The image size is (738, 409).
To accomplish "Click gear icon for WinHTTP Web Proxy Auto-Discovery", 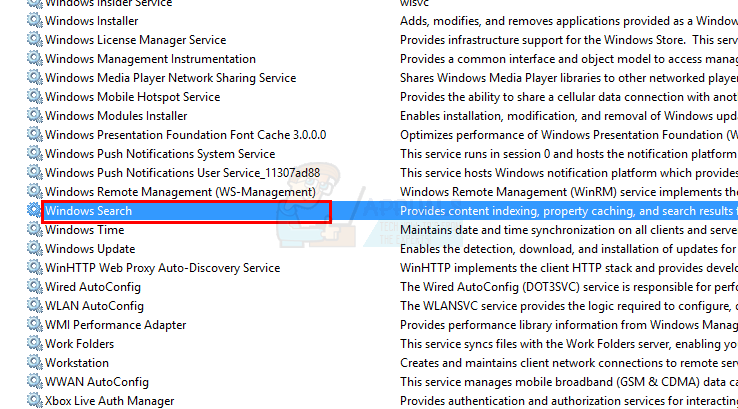I will (x=34, y=267).
